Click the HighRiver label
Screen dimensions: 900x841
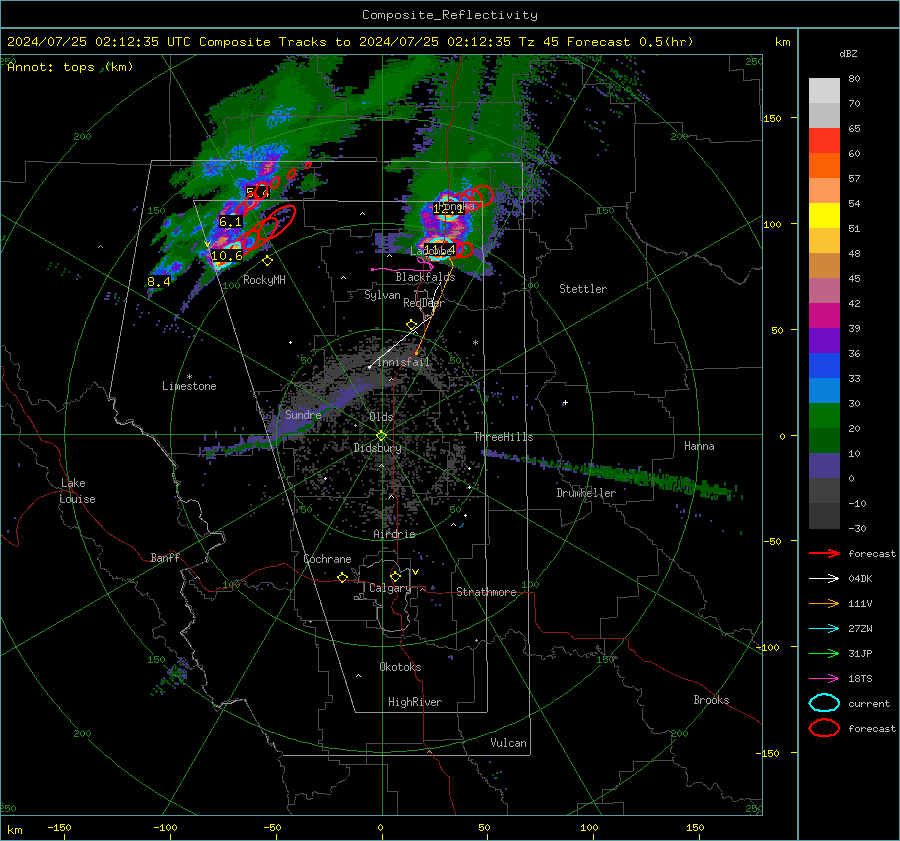[x=415, y=702]
